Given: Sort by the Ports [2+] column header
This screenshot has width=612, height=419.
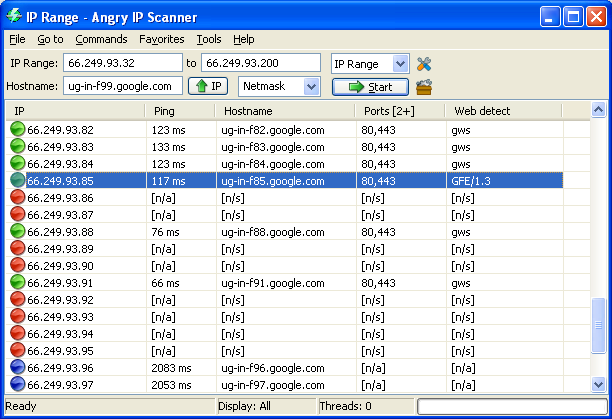Looking at the screenshot, I should point(400,111).
